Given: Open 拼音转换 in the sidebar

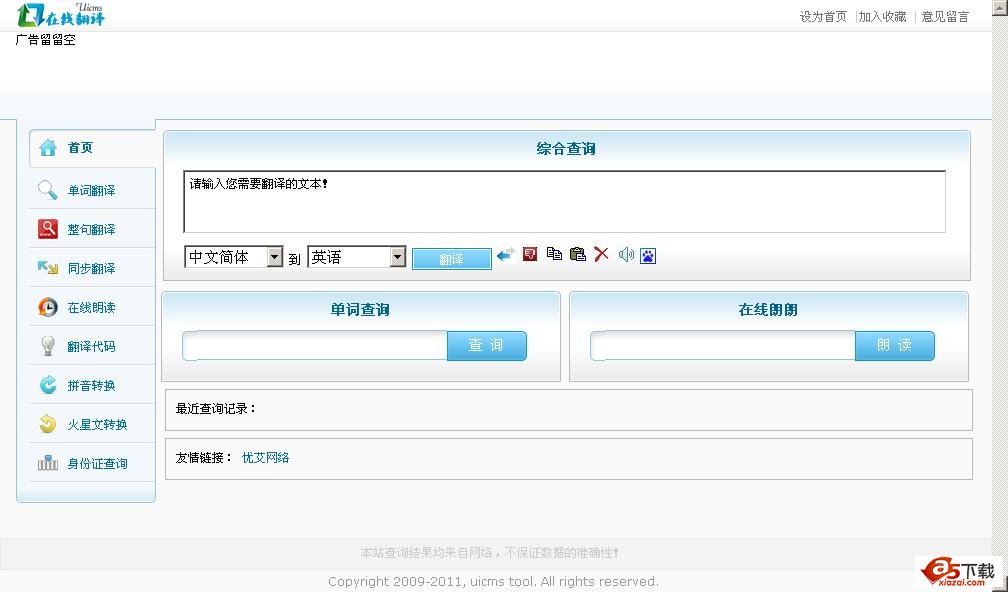Looking at the screenshot, I should 93,385.
